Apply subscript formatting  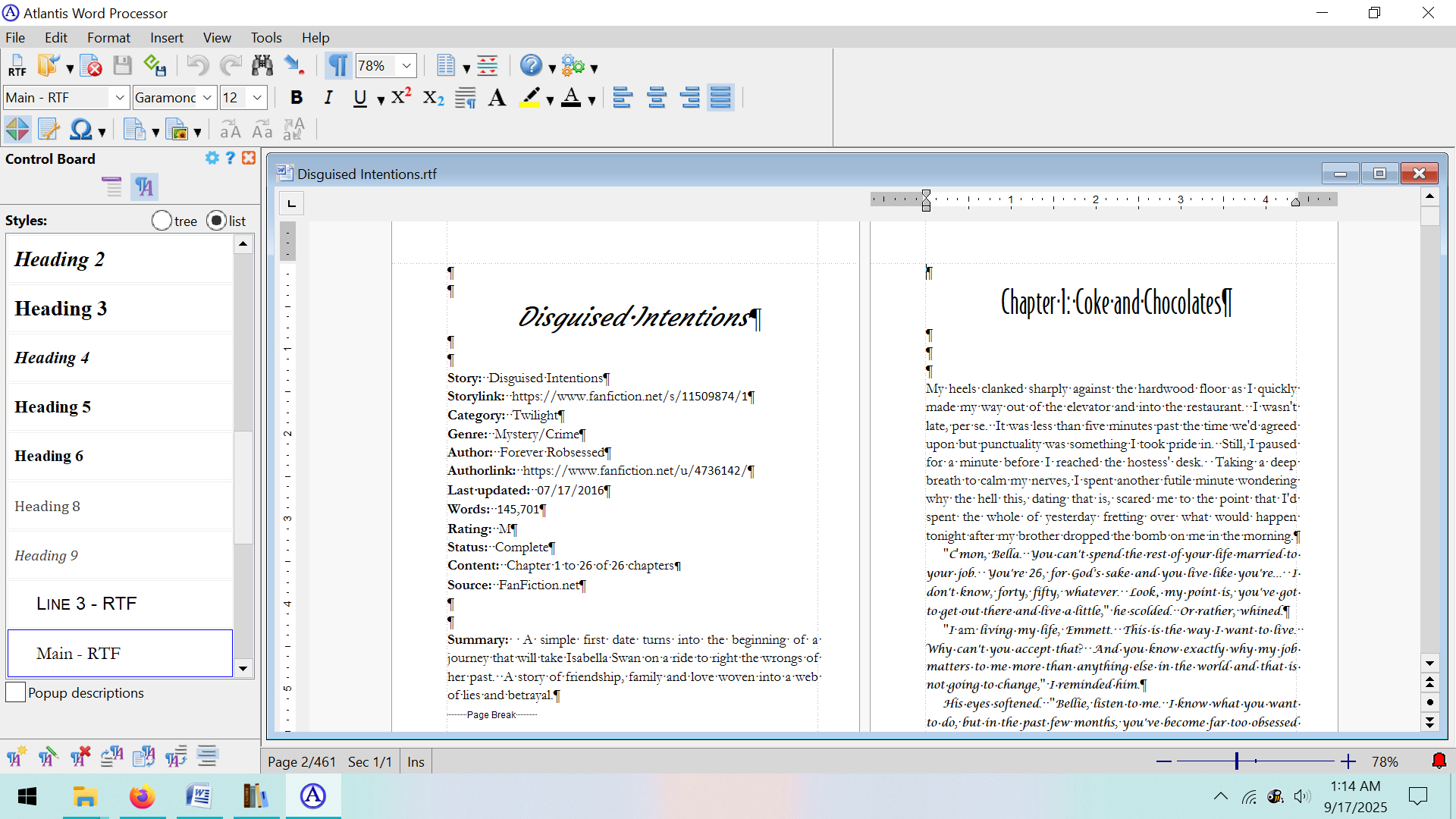coord(434,98)
